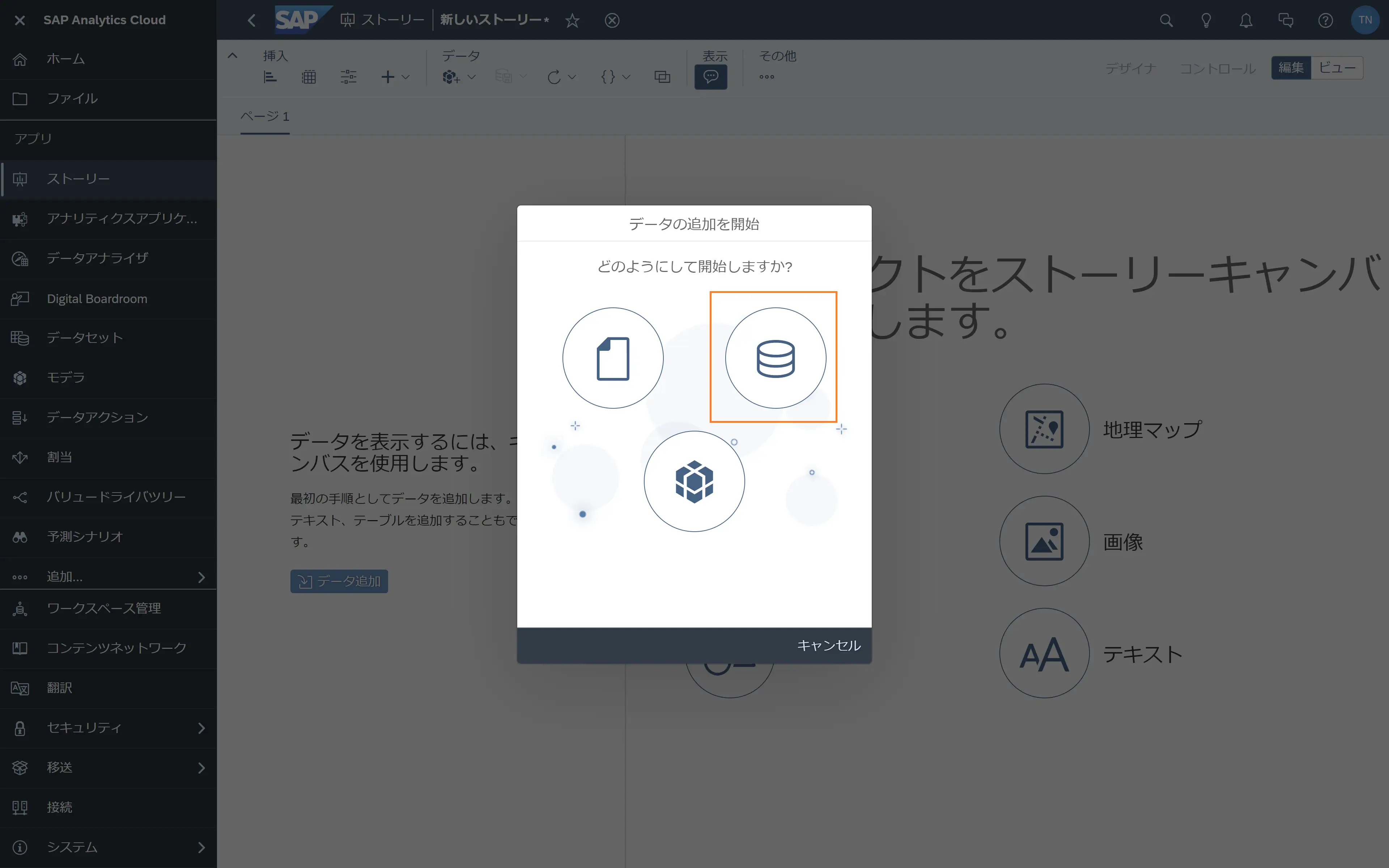Expand 移送 submenu arrow

[x=201, y=767]
